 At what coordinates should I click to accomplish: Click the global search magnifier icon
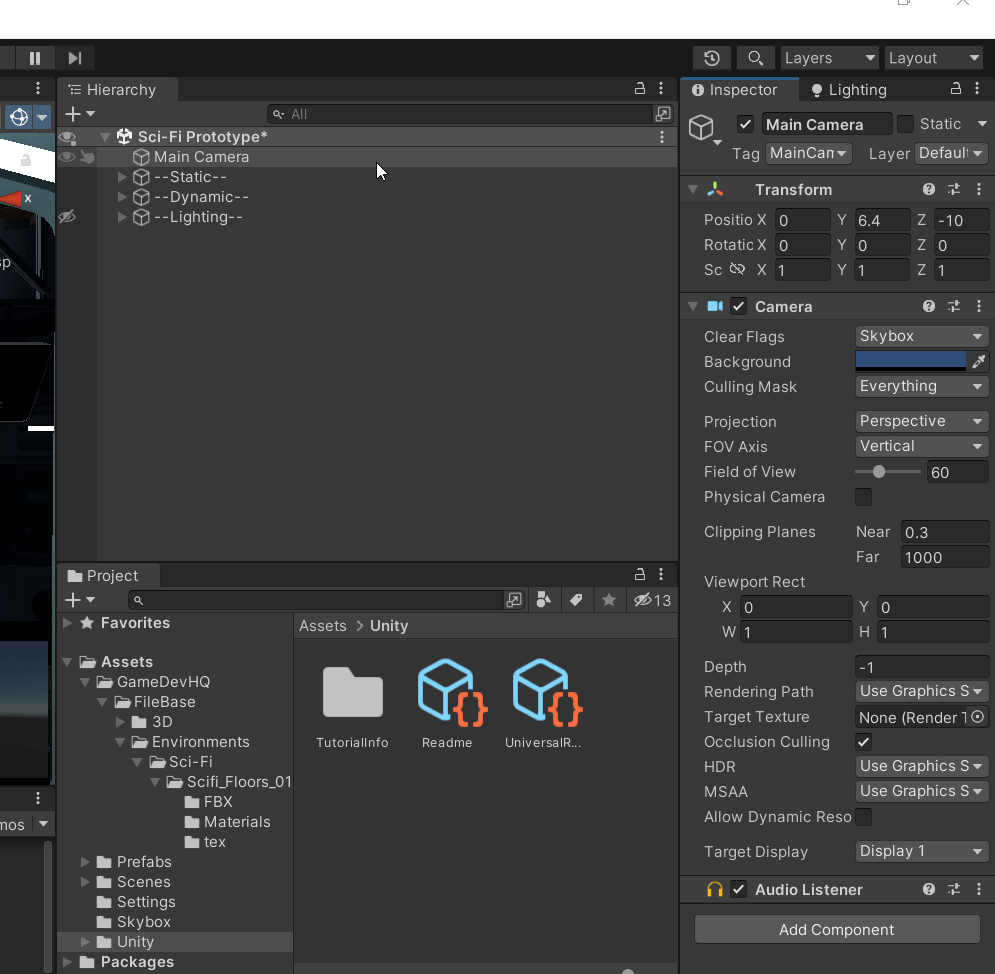(x=756, y=58)
